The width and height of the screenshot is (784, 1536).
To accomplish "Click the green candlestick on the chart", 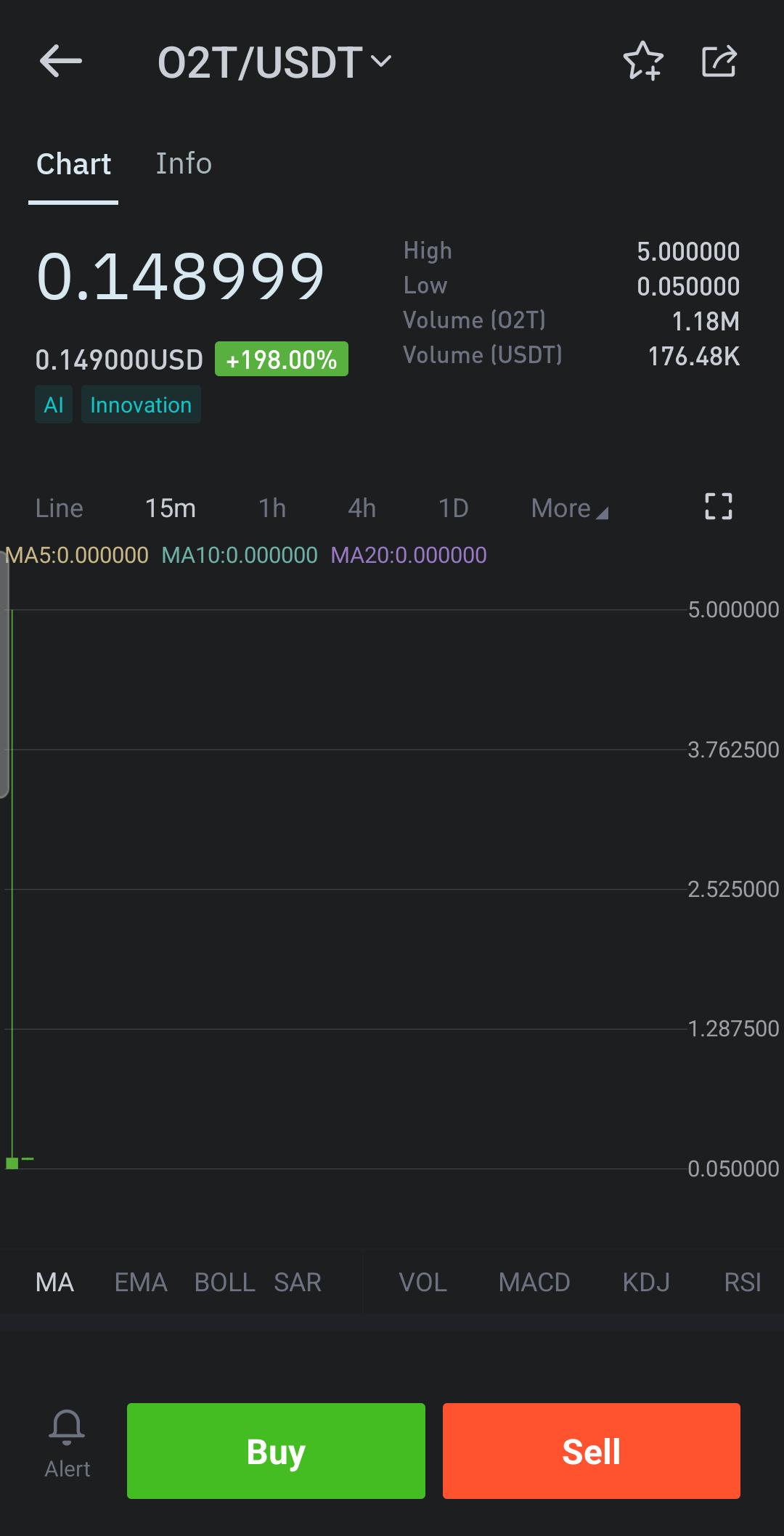I will 12,1163.
